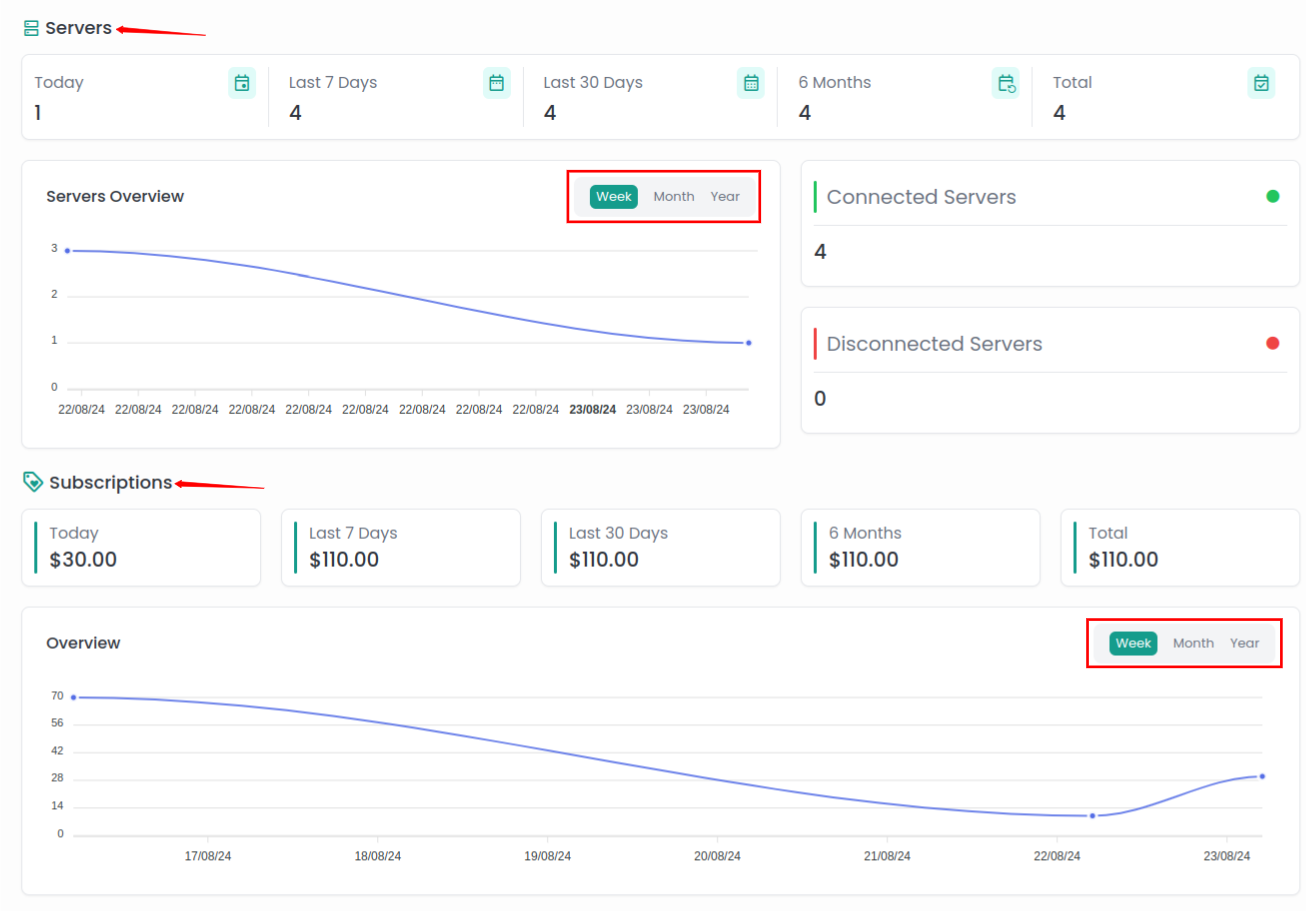Viewport: 1306px width, 911px height.
Task: Open the Subscriptions Last 7 Days card
Action: [x=401, y=548]
